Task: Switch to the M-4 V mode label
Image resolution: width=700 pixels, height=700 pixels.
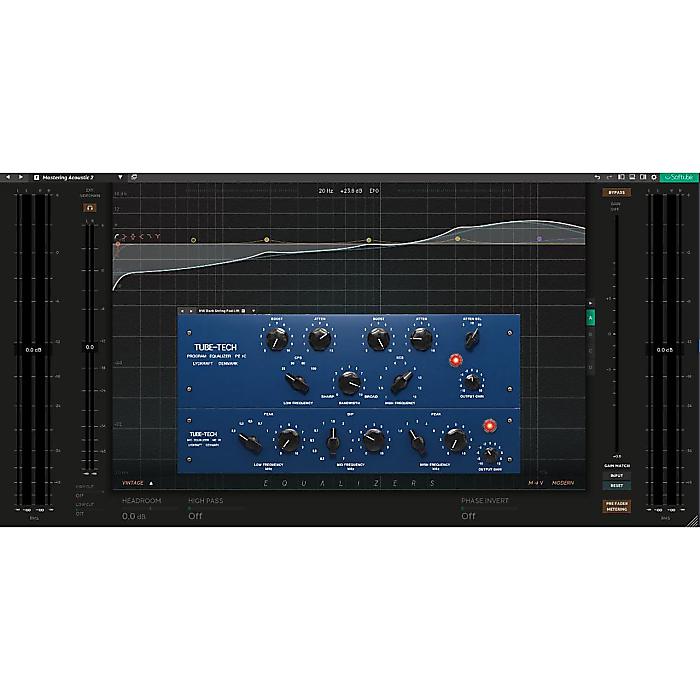Action: coord(536,483)
